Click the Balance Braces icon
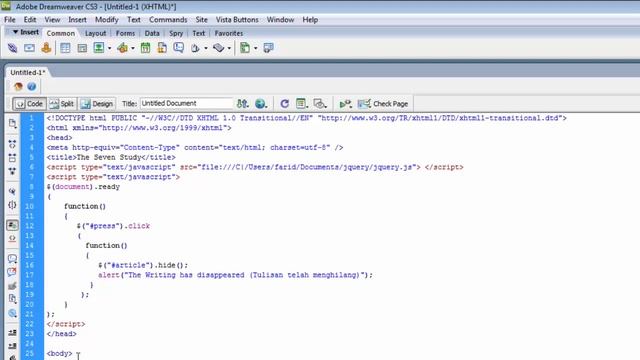This screenshot has width=640, height=360. [x=12, y=205]
